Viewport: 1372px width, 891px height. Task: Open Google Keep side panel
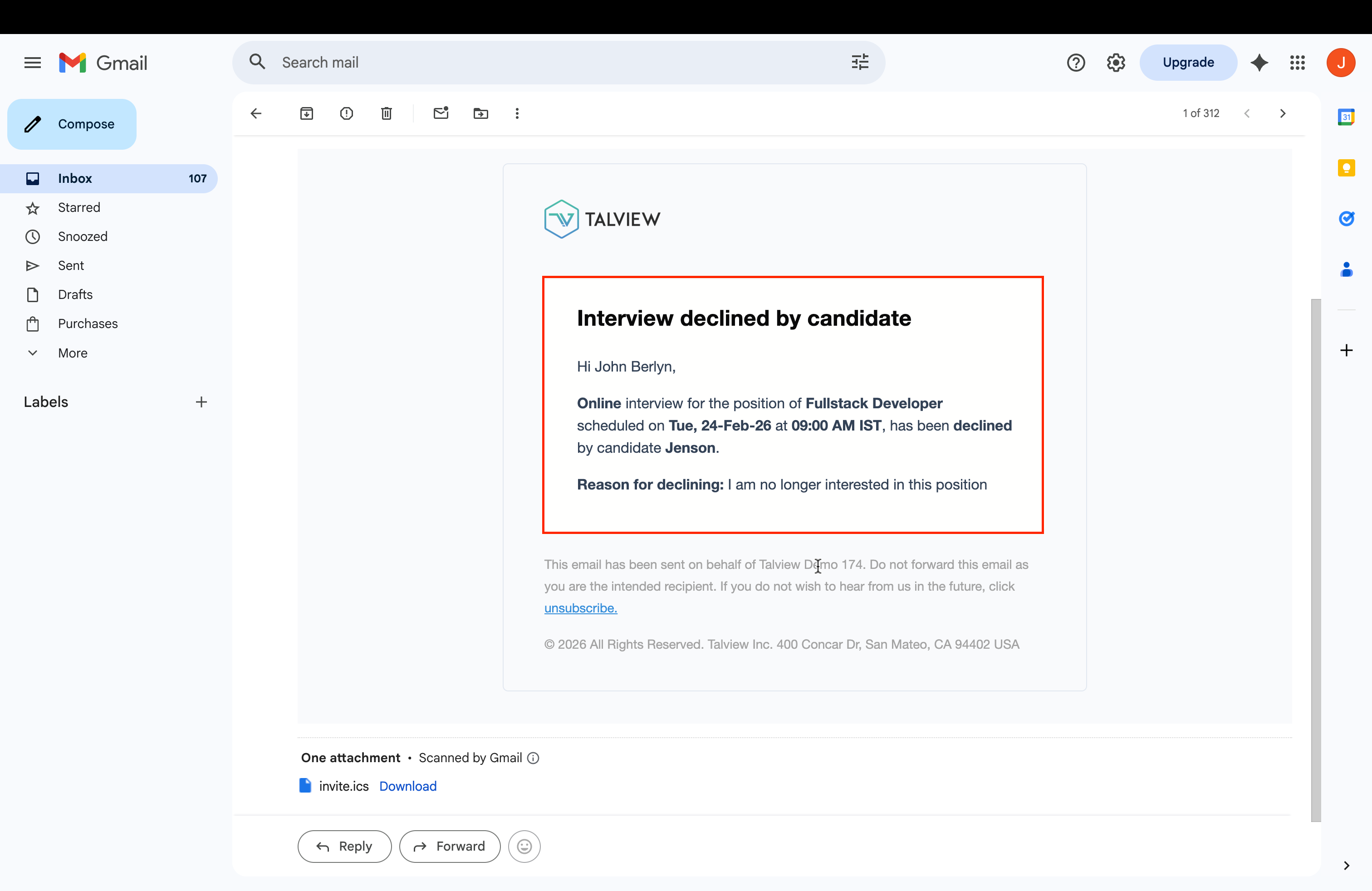tap(1346, 168)
